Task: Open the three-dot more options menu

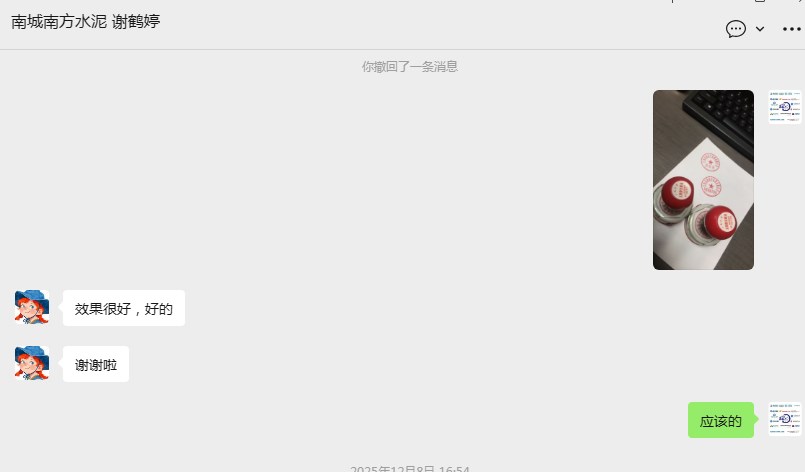Action: (791, 29)
